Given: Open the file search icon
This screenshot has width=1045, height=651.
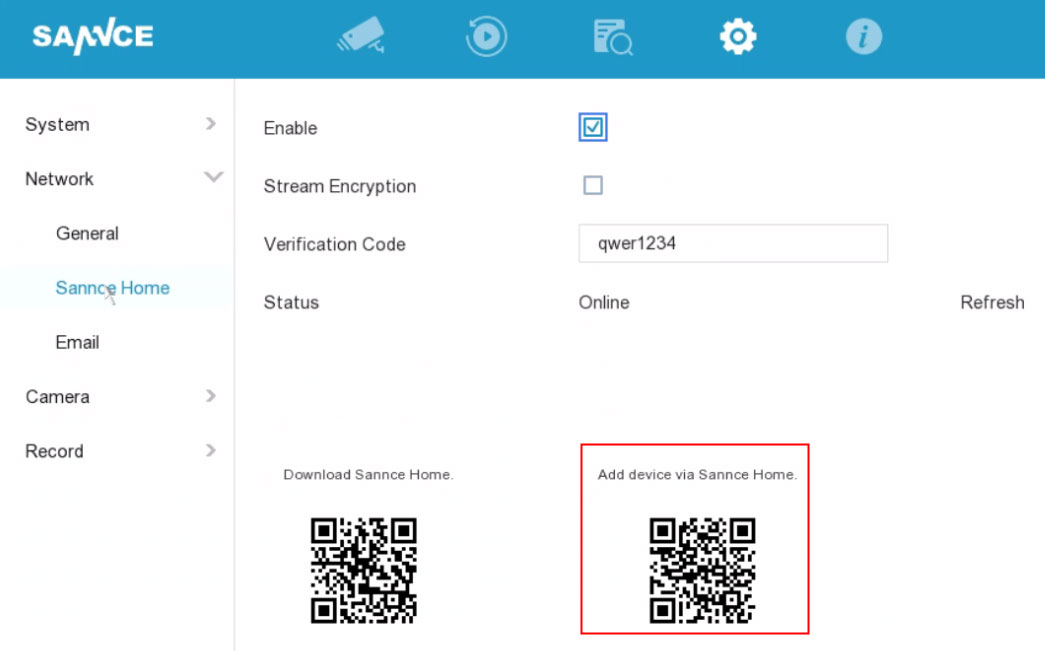Looking at the screenshot, I should 612,38.
